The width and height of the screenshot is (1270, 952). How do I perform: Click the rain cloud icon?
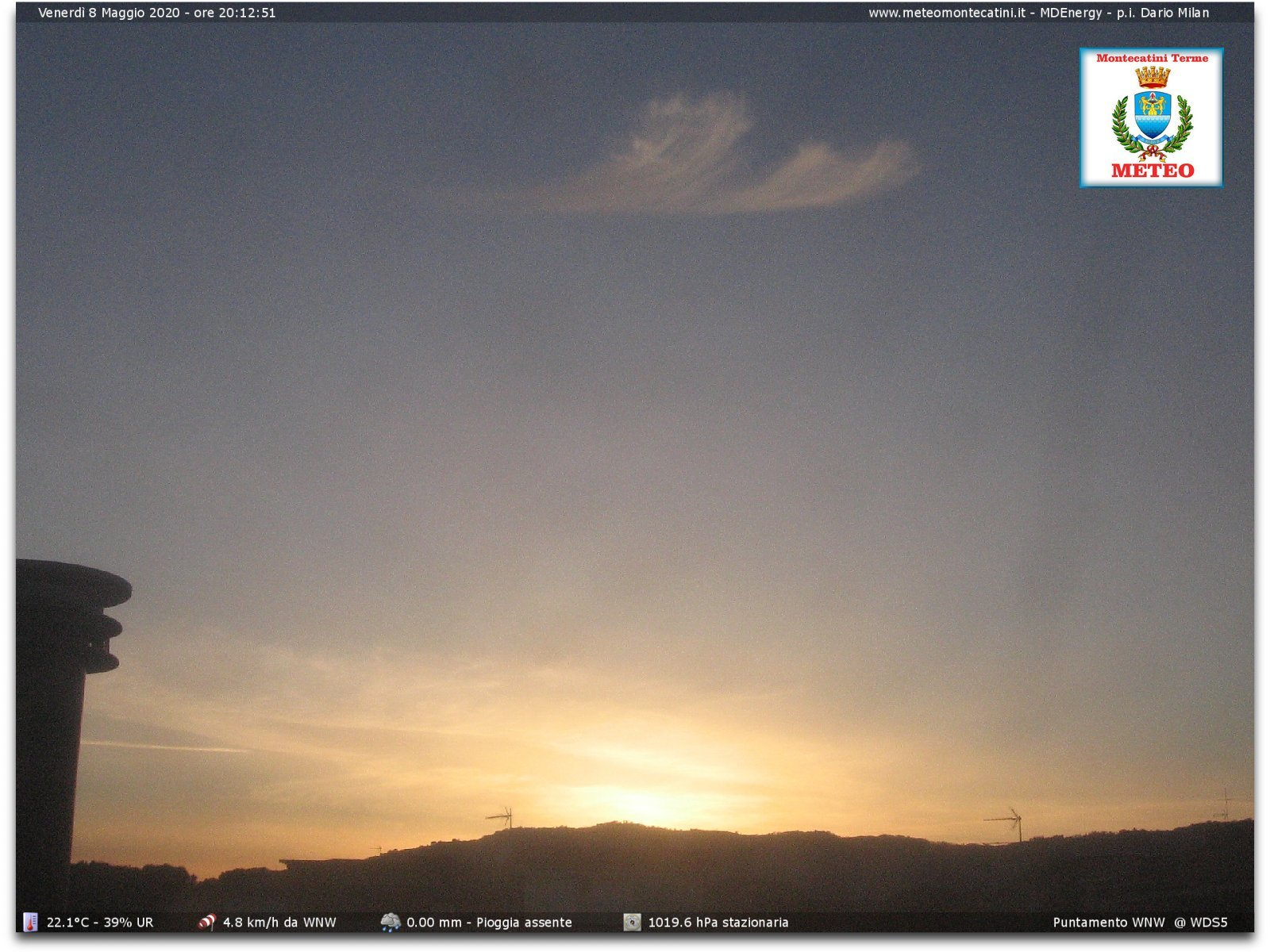point(391,922)
